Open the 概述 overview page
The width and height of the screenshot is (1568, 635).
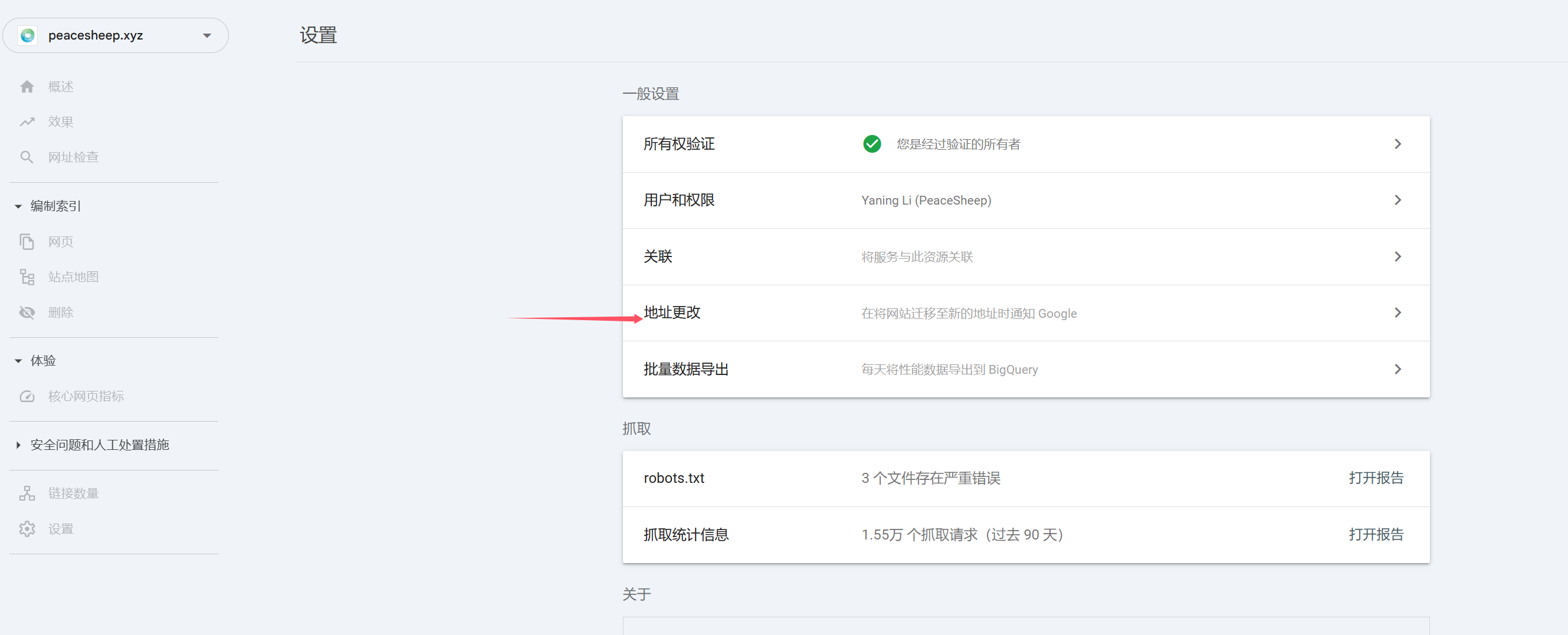pyautogui.click(x=61, y=86)
